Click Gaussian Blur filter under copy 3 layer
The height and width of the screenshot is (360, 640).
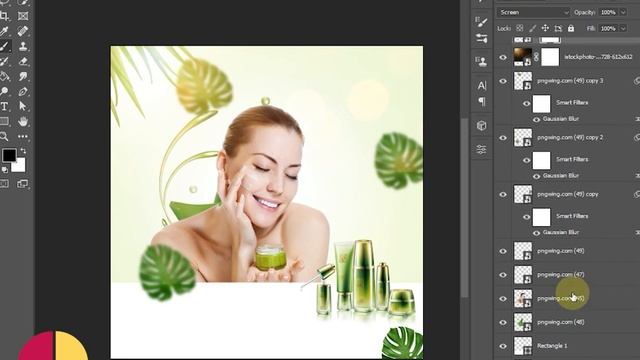(x=561, y=119)
